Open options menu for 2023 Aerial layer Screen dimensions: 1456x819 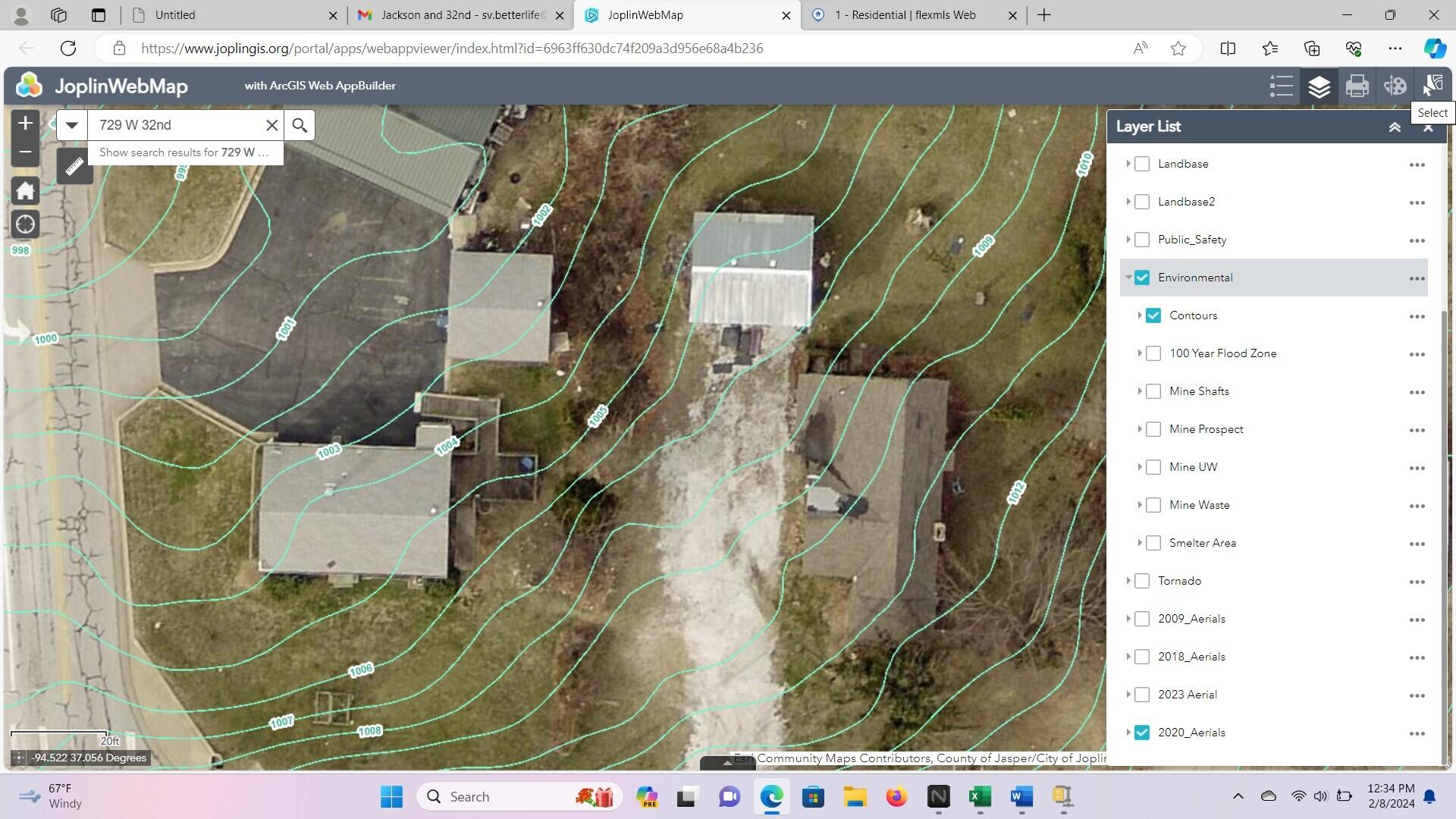pyautogui.click(x=1417, y=695)
